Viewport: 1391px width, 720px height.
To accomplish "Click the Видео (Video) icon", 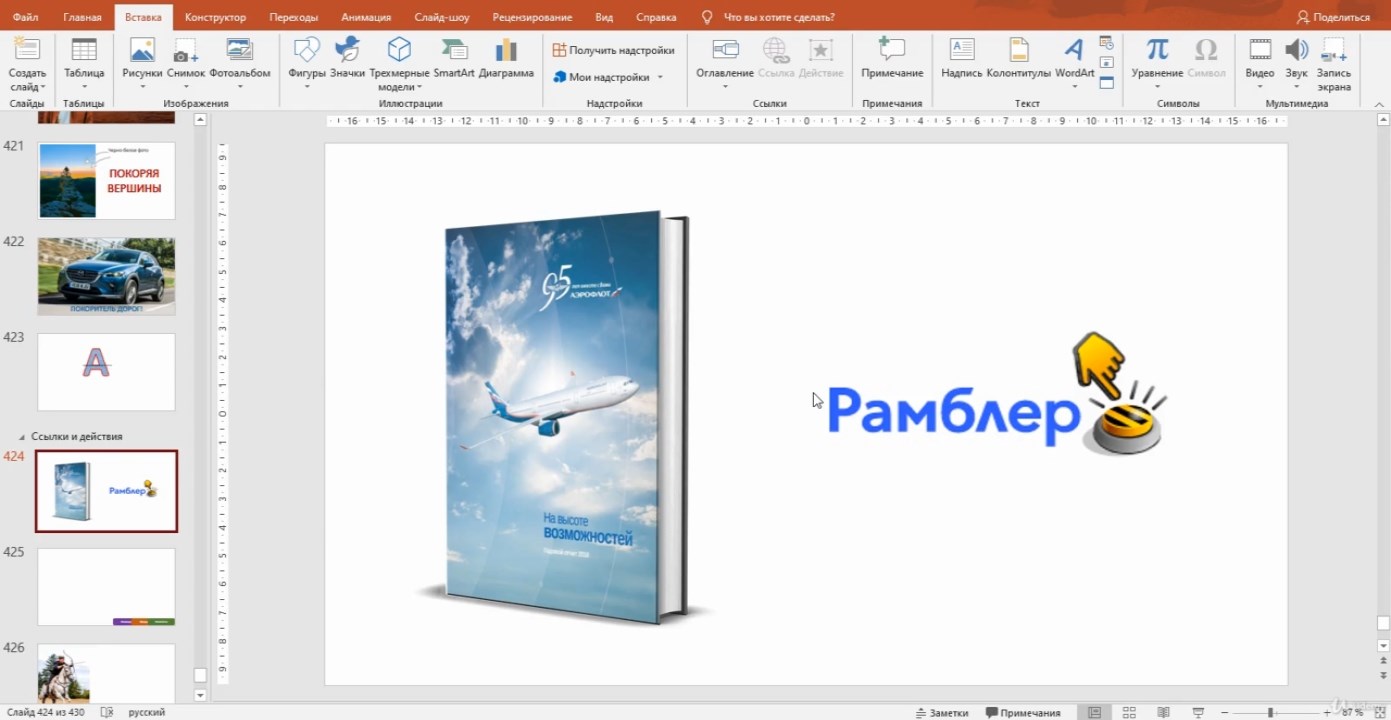I will [x=1260, y=50].
